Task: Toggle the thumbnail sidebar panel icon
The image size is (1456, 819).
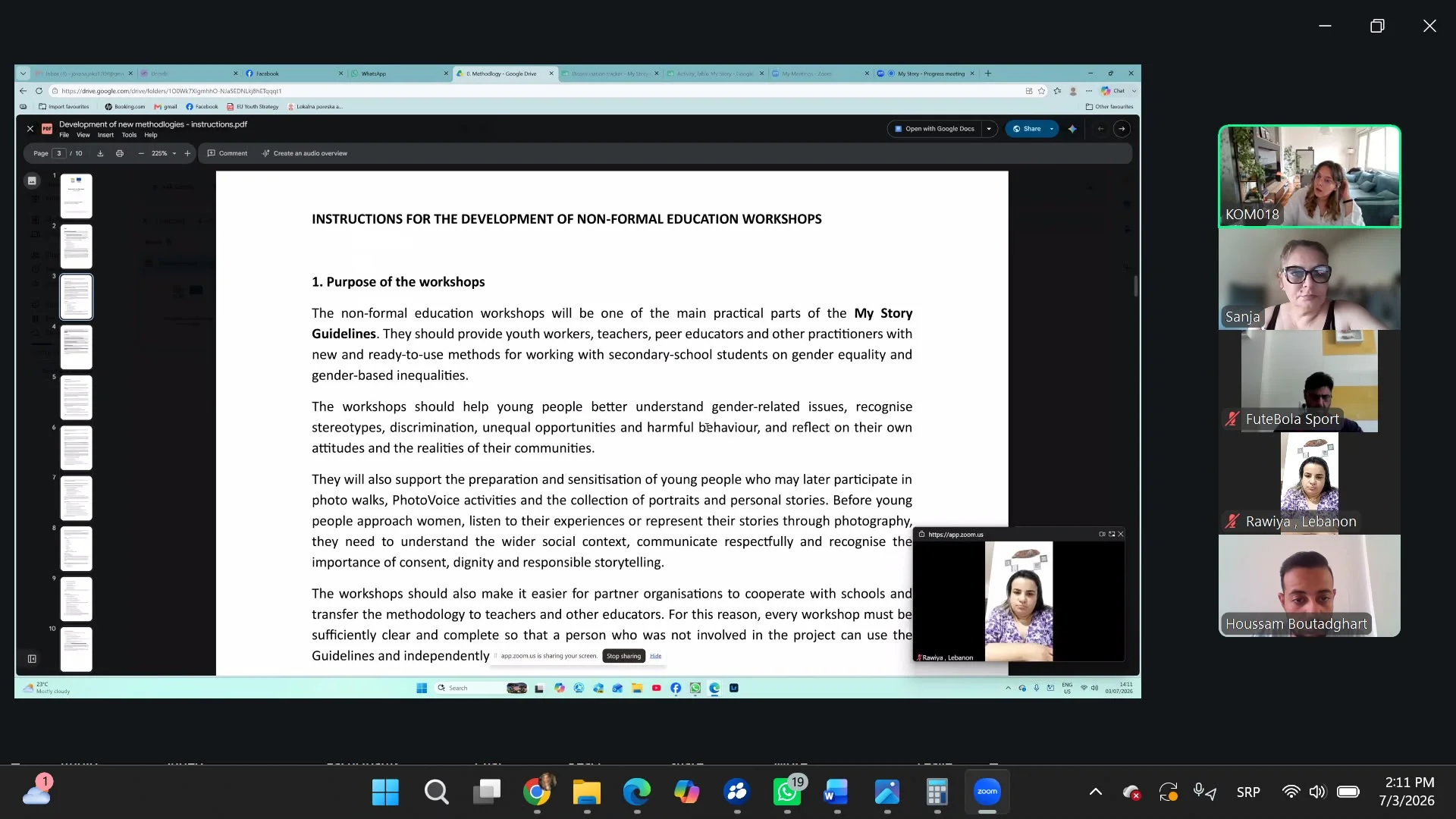Action: pos(32,180)
